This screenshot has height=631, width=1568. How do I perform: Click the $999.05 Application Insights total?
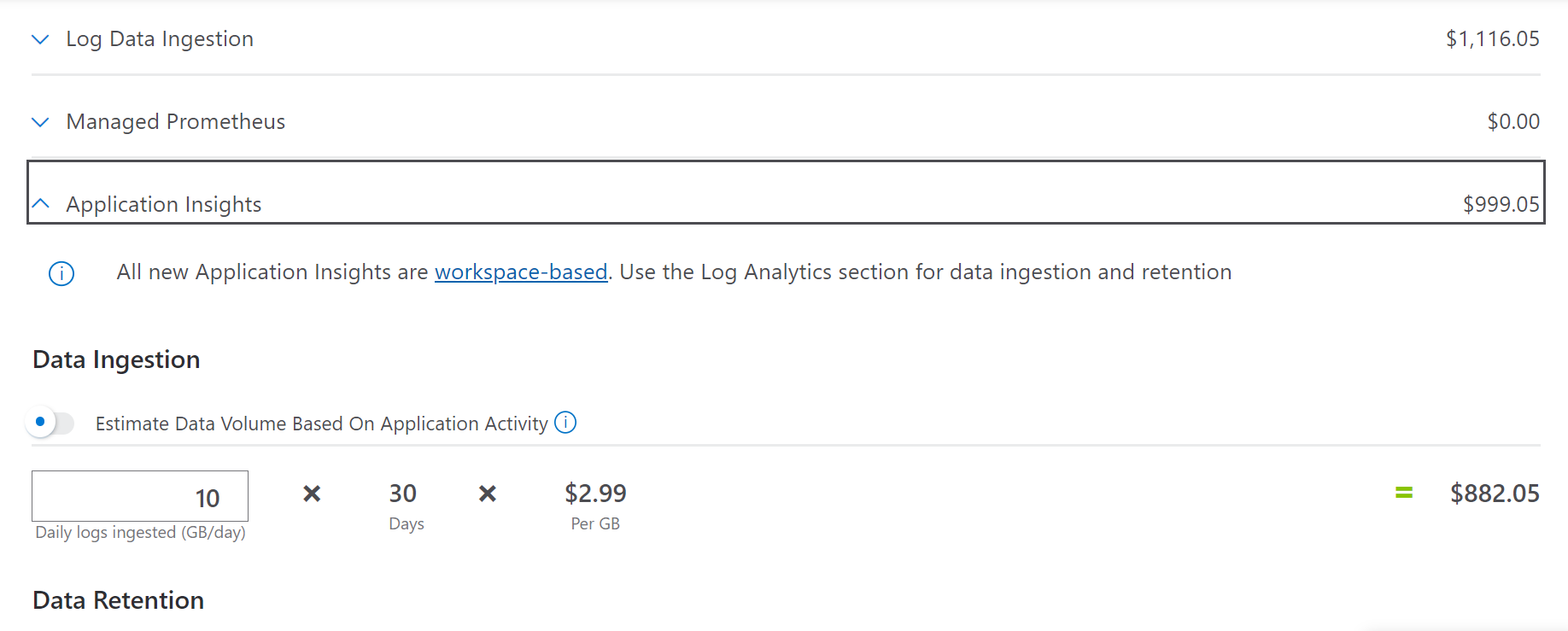coord(1501,204)
